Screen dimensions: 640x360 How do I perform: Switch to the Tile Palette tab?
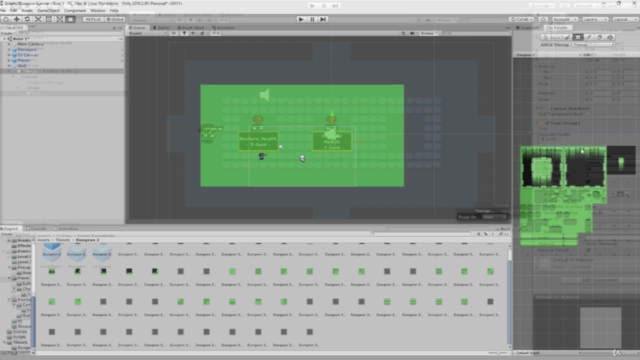(557, 28)
